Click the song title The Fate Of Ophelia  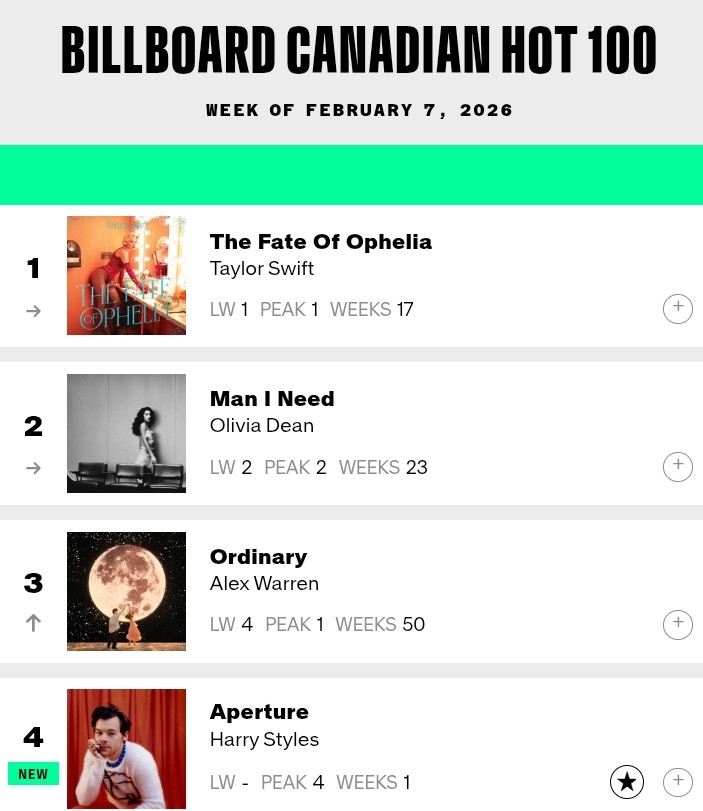321,242
